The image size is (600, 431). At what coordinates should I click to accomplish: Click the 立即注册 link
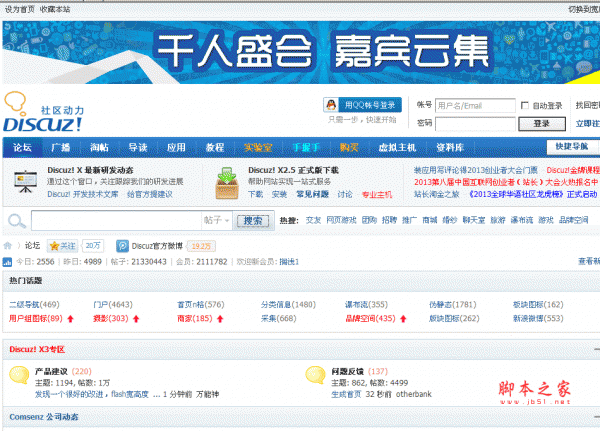point(588,124)
